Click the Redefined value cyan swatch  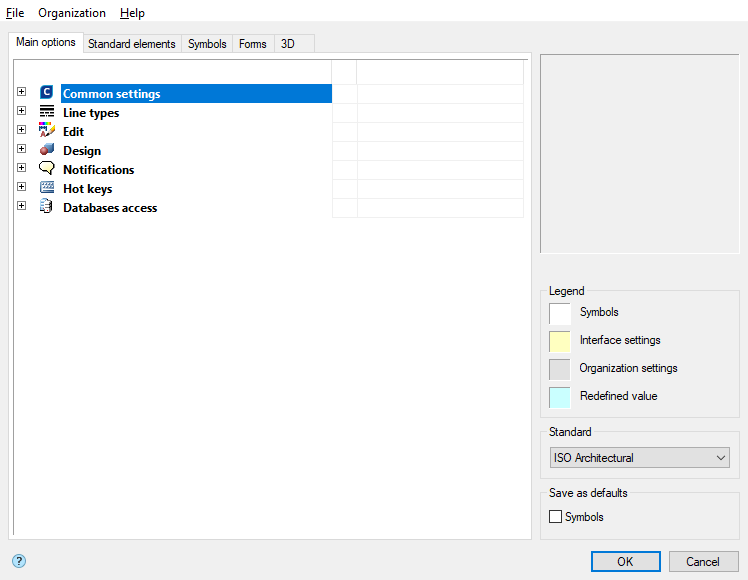(560, 397)
